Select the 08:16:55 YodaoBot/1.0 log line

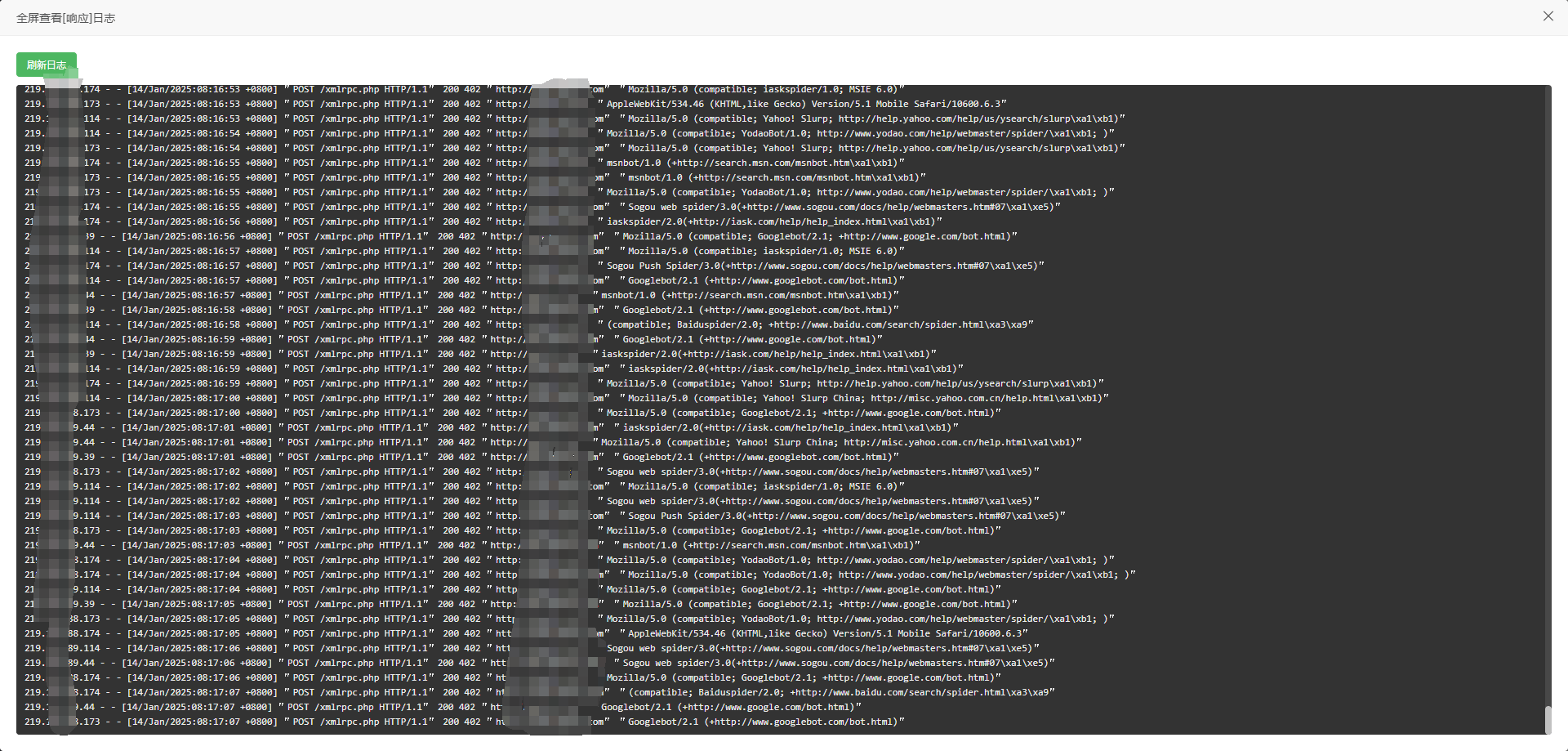[x=569, y=192]
